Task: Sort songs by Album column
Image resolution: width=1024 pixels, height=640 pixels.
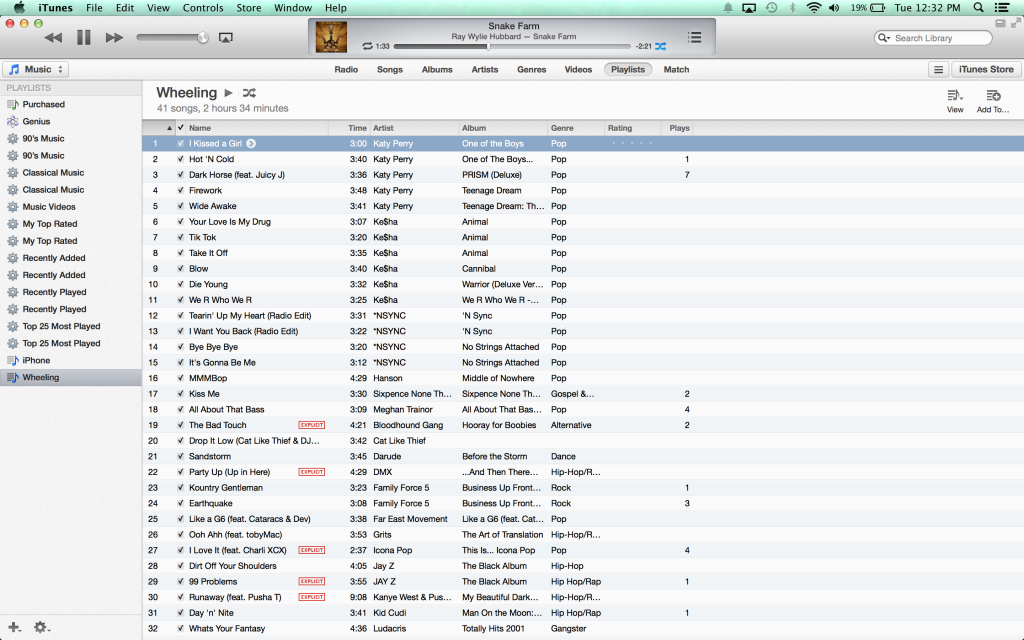Action: click(503, 128)
